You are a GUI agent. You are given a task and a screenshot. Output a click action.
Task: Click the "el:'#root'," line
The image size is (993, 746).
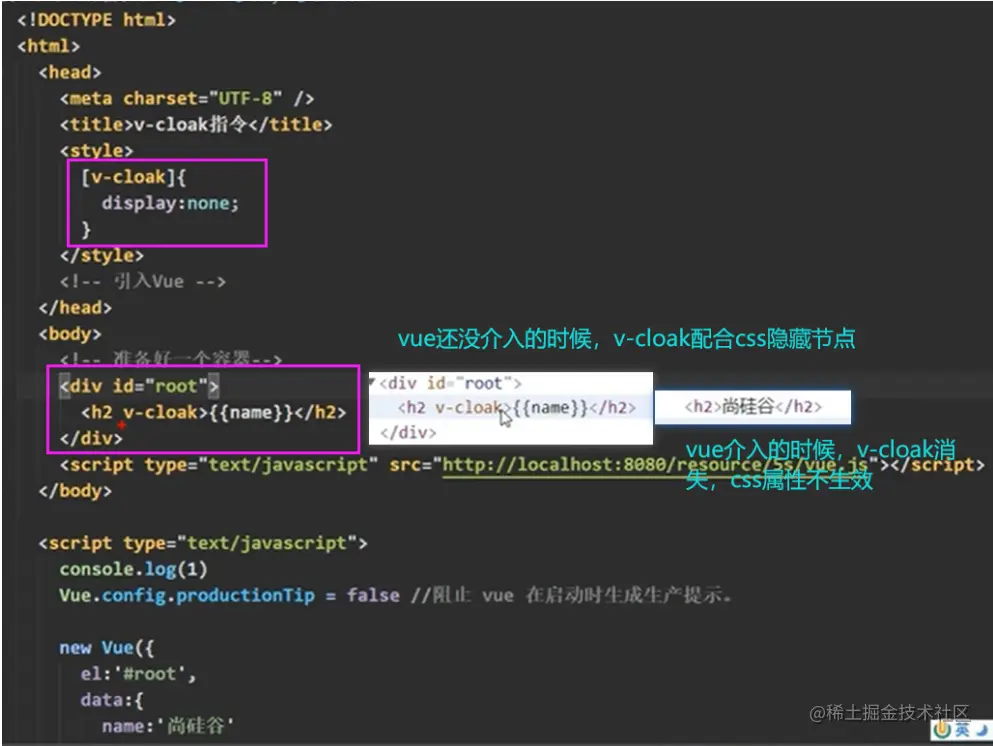138,674
